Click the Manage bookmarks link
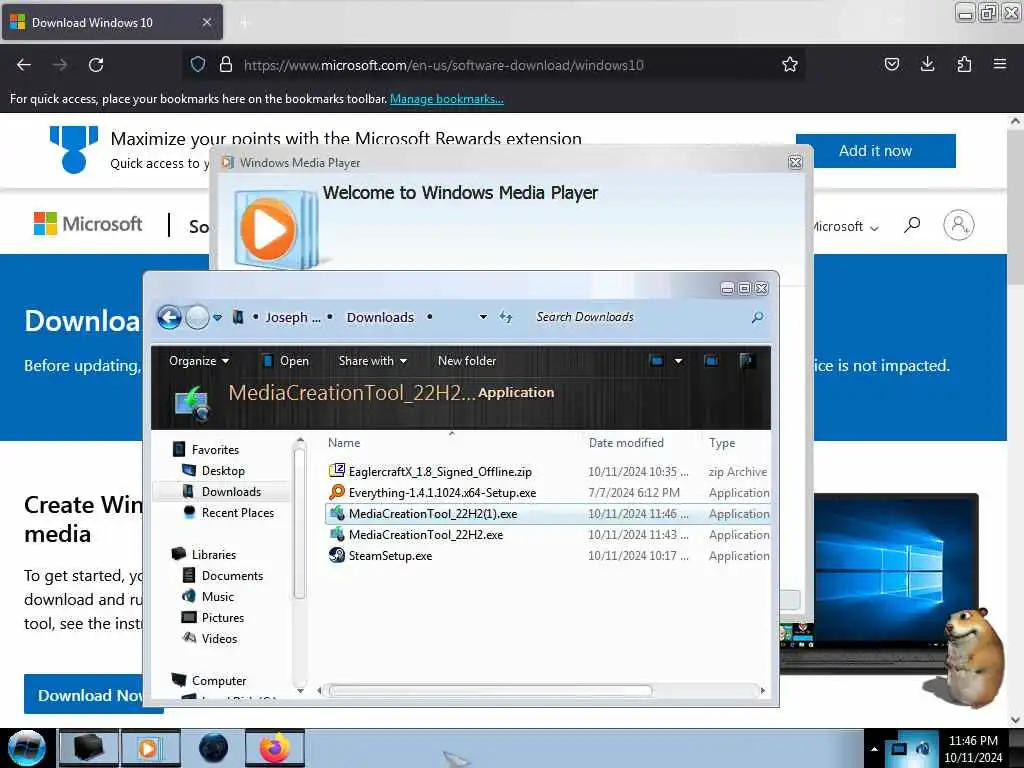 [447, 99]
